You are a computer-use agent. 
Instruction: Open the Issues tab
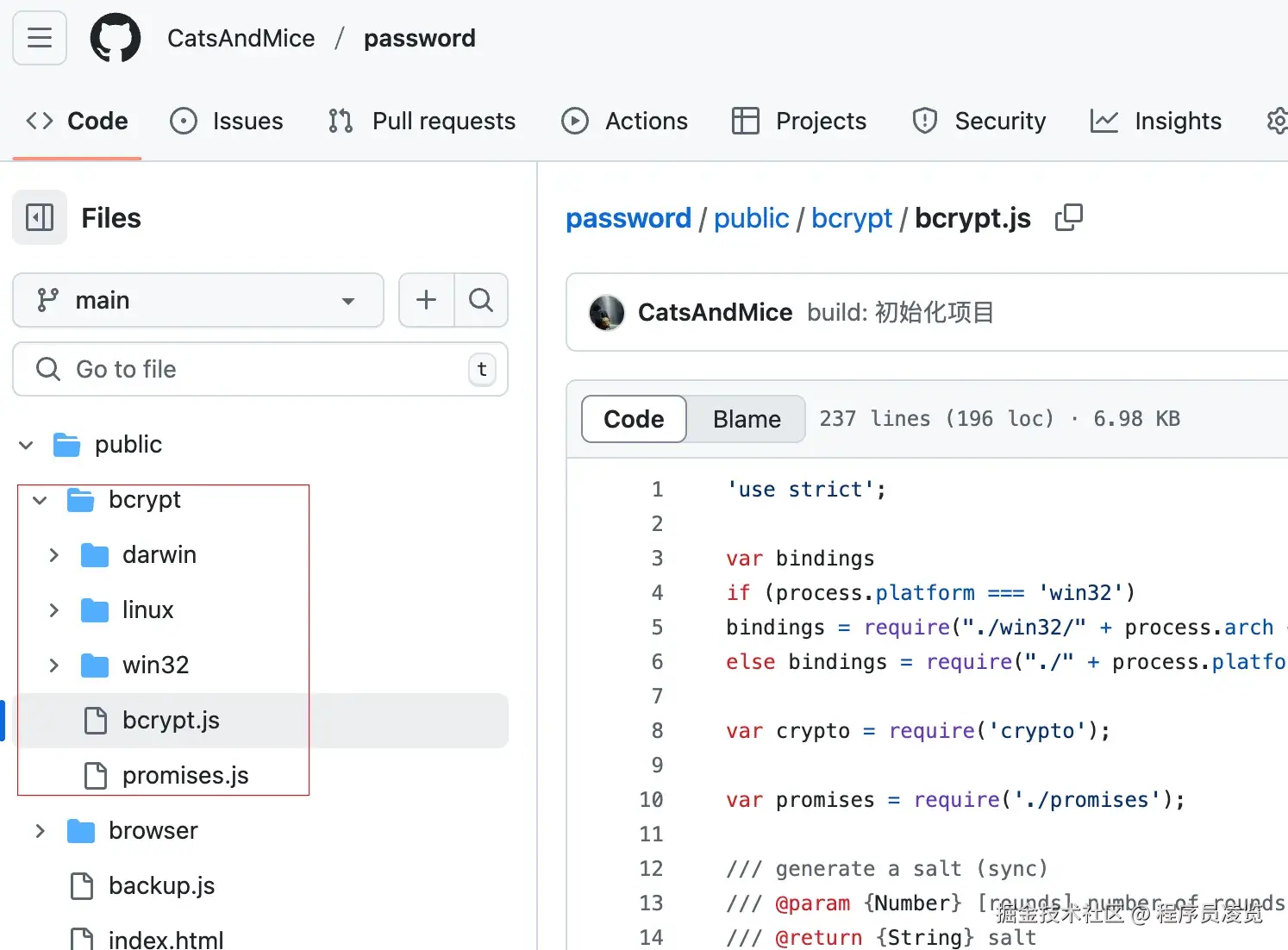[x=227, y=121]
